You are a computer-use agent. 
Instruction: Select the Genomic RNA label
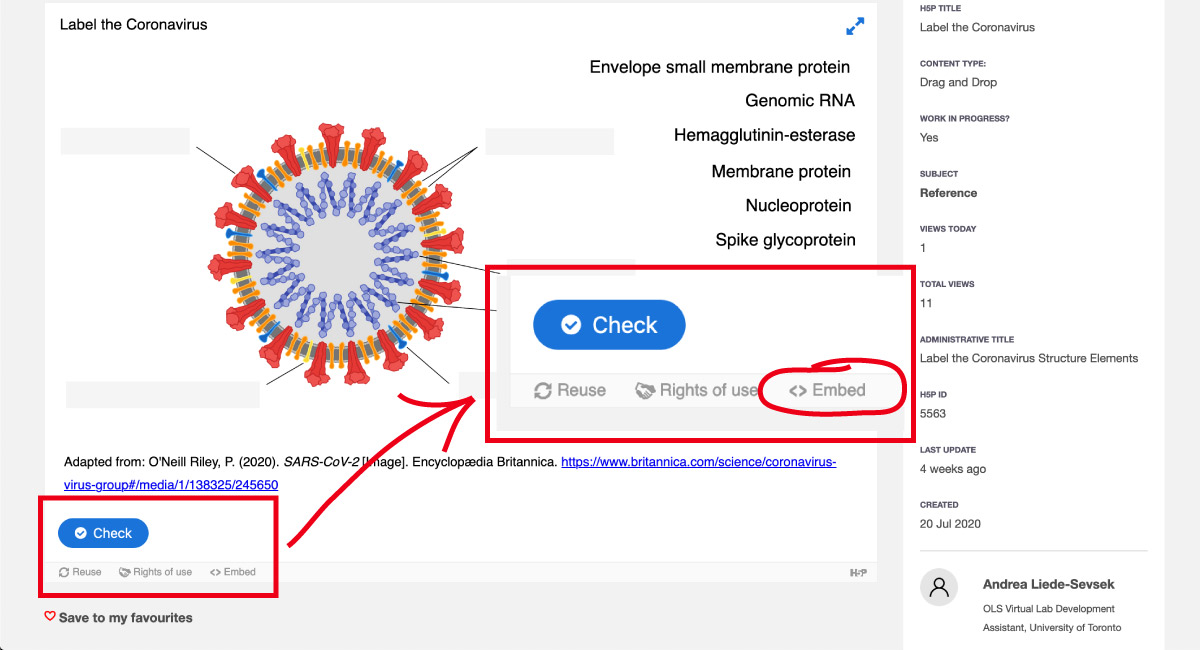click(800, 100)
